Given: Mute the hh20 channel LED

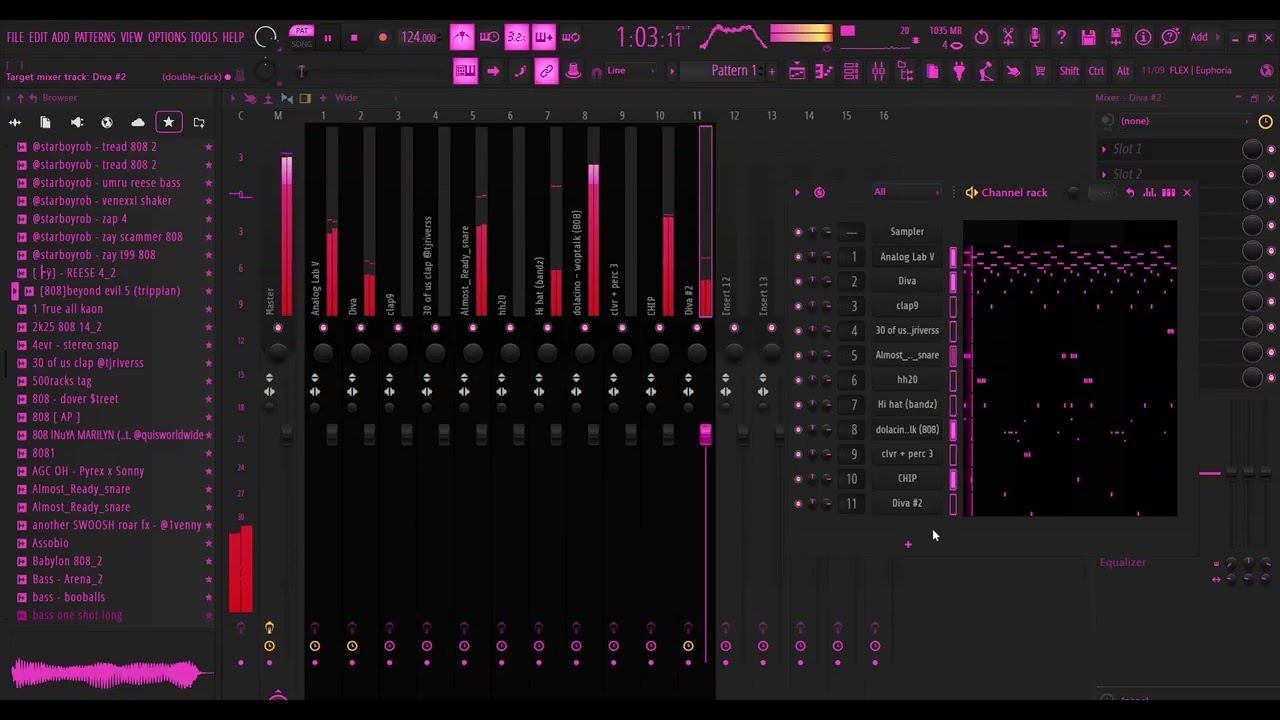Looking at the screenshot, I should coord(798,380).
